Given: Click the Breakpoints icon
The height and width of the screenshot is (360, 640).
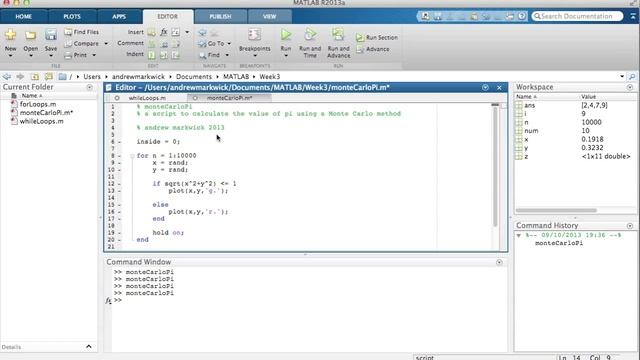Looking at the screenshot, I should point(255,36).
